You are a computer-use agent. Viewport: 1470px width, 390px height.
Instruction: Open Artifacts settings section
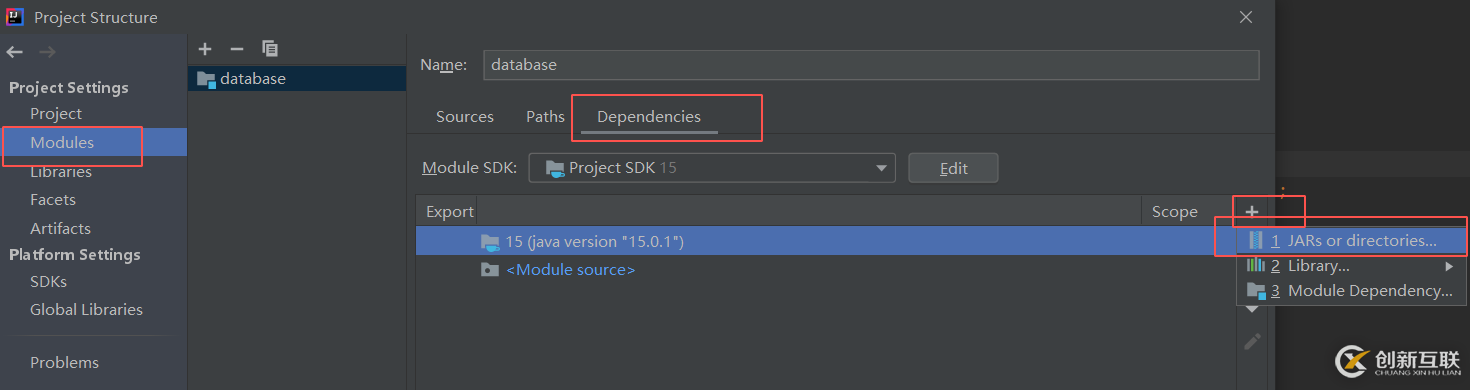point(60,229)
